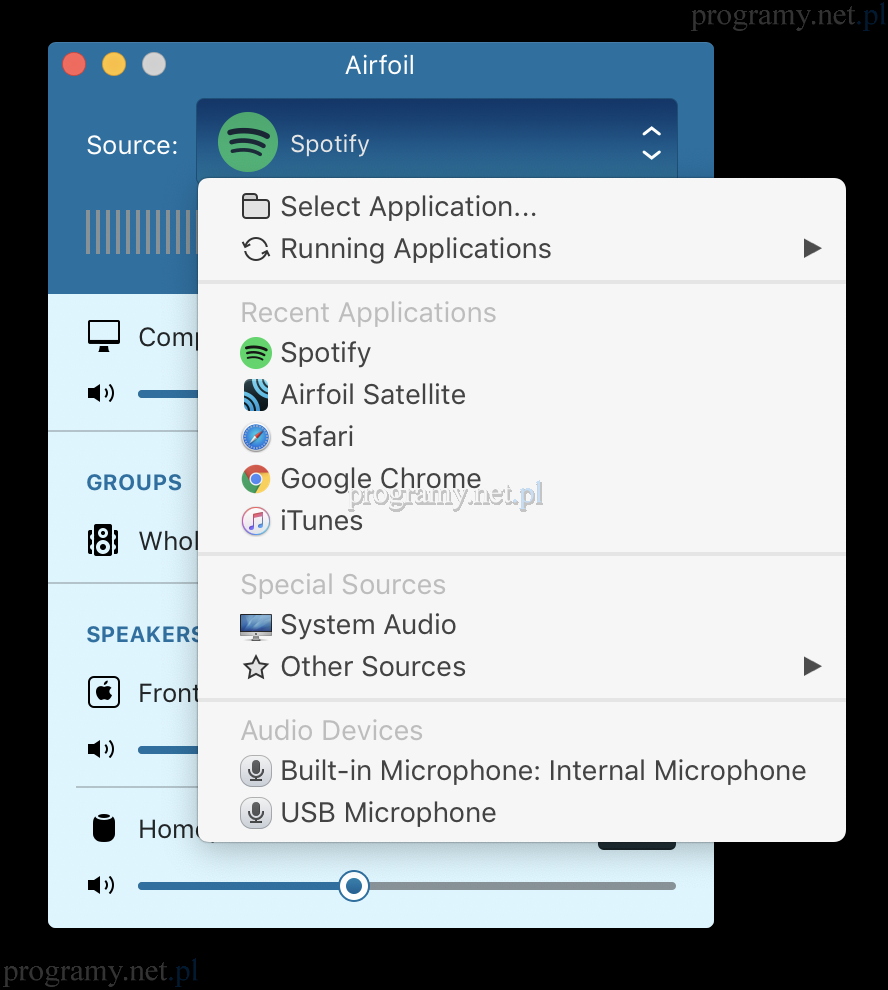Click the USB Microphone icon
This screenshot has width=888, height=990.
point(256,813)
